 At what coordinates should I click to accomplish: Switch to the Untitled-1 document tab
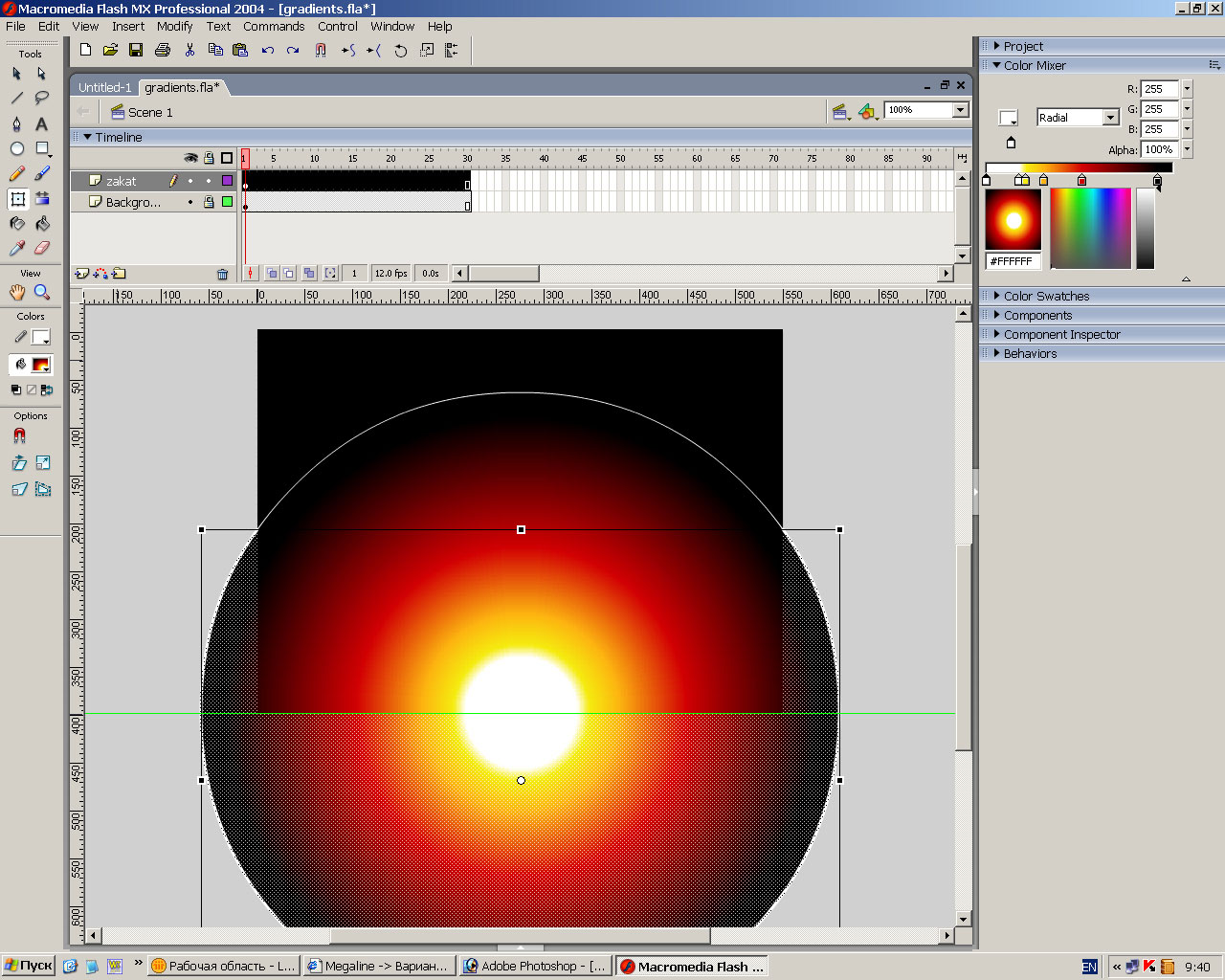[105, 87]
